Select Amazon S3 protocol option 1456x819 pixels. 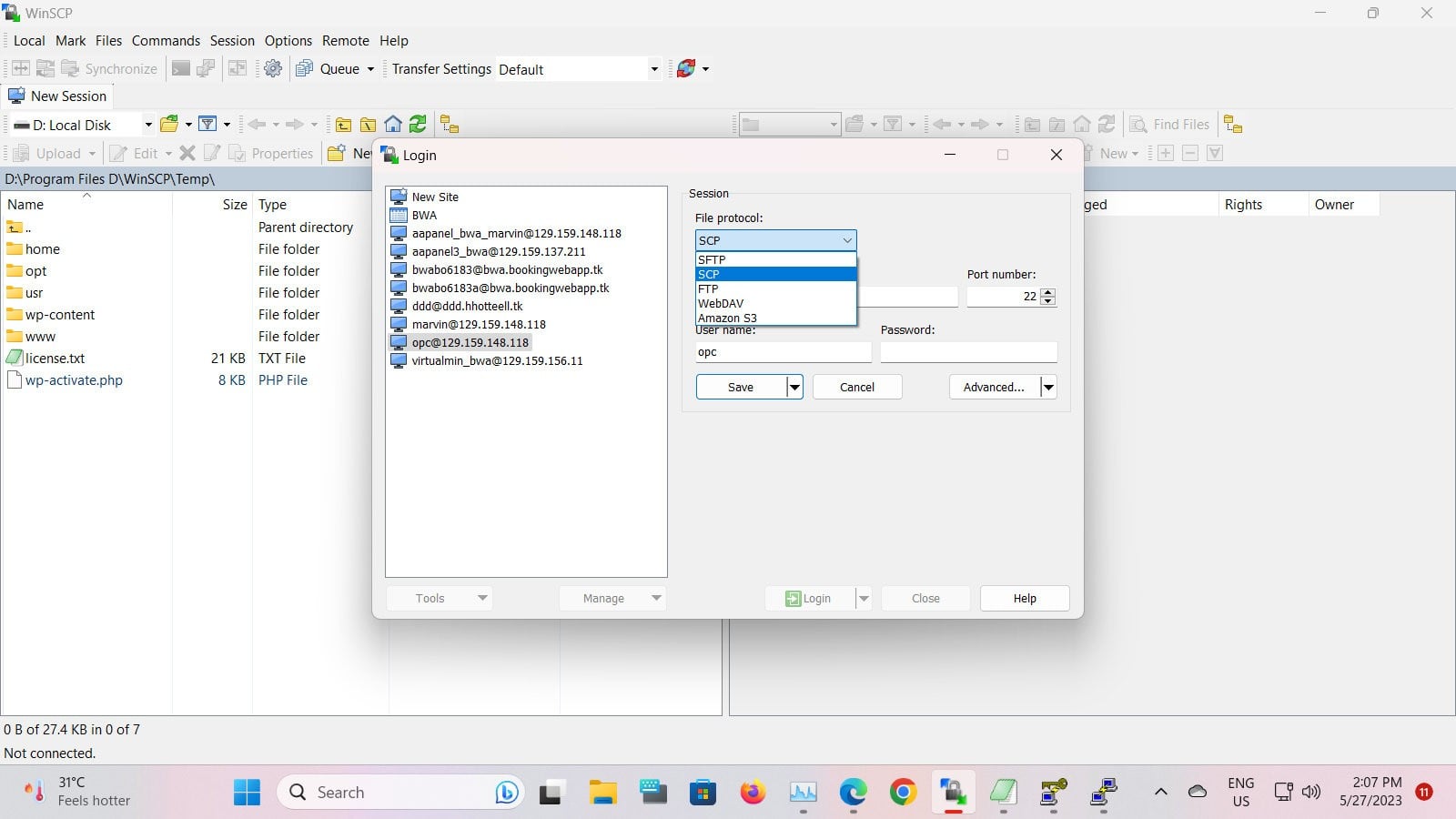tap(727, 318)
